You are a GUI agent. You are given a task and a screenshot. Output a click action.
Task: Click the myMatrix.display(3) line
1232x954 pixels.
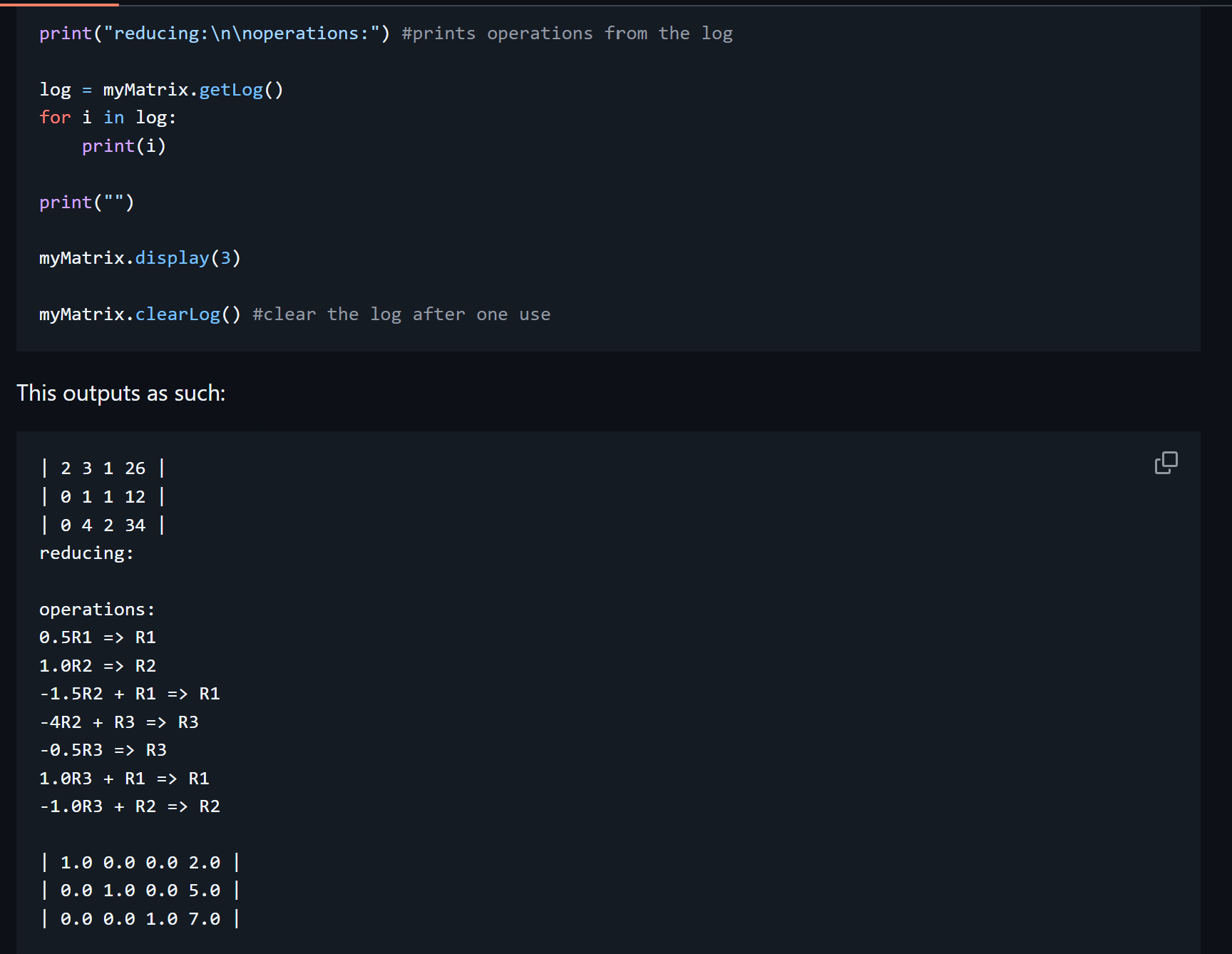[x=140, y=258]
